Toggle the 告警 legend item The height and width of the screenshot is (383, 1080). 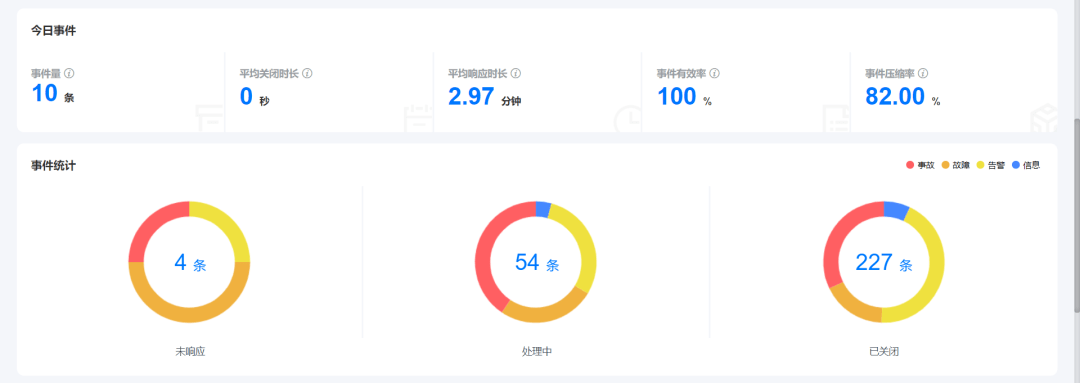pos(990,165)
